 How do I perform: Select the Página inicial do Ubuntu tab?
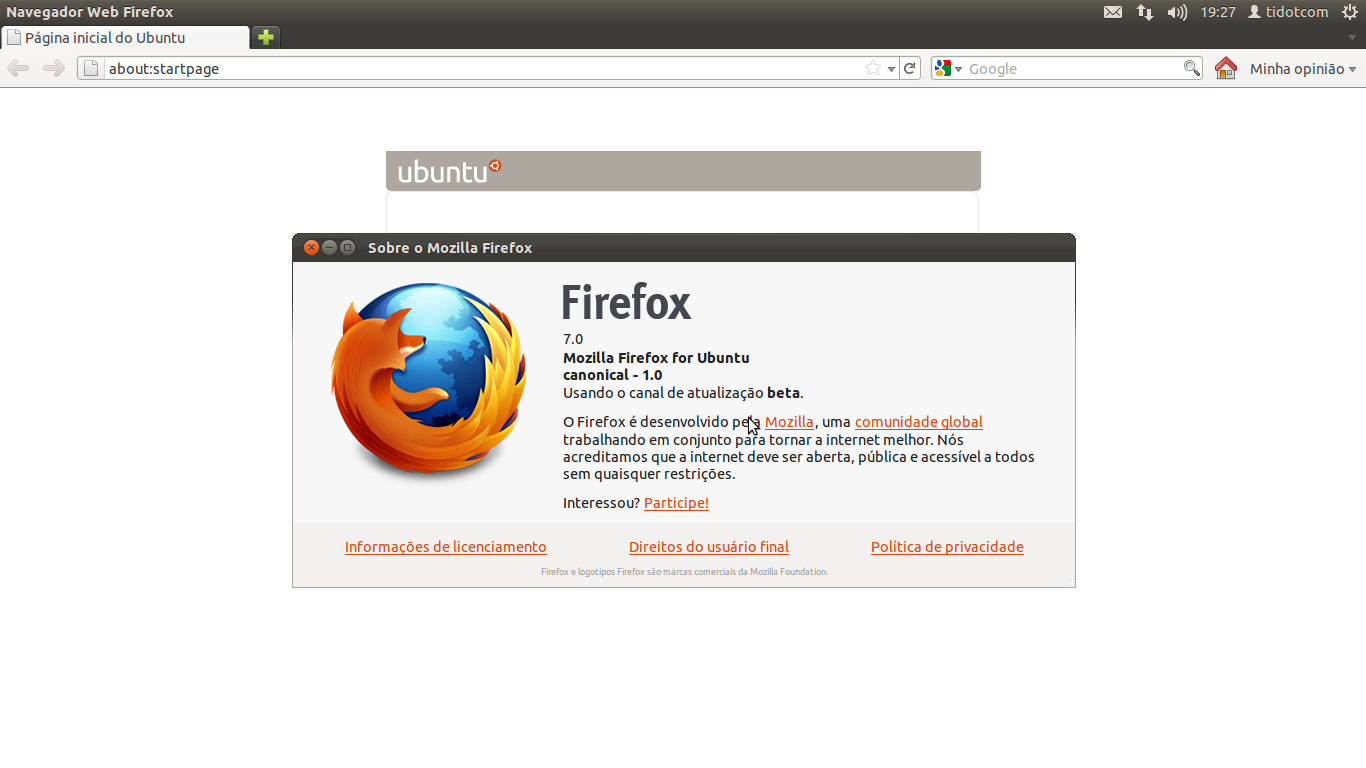click(125, 38)
